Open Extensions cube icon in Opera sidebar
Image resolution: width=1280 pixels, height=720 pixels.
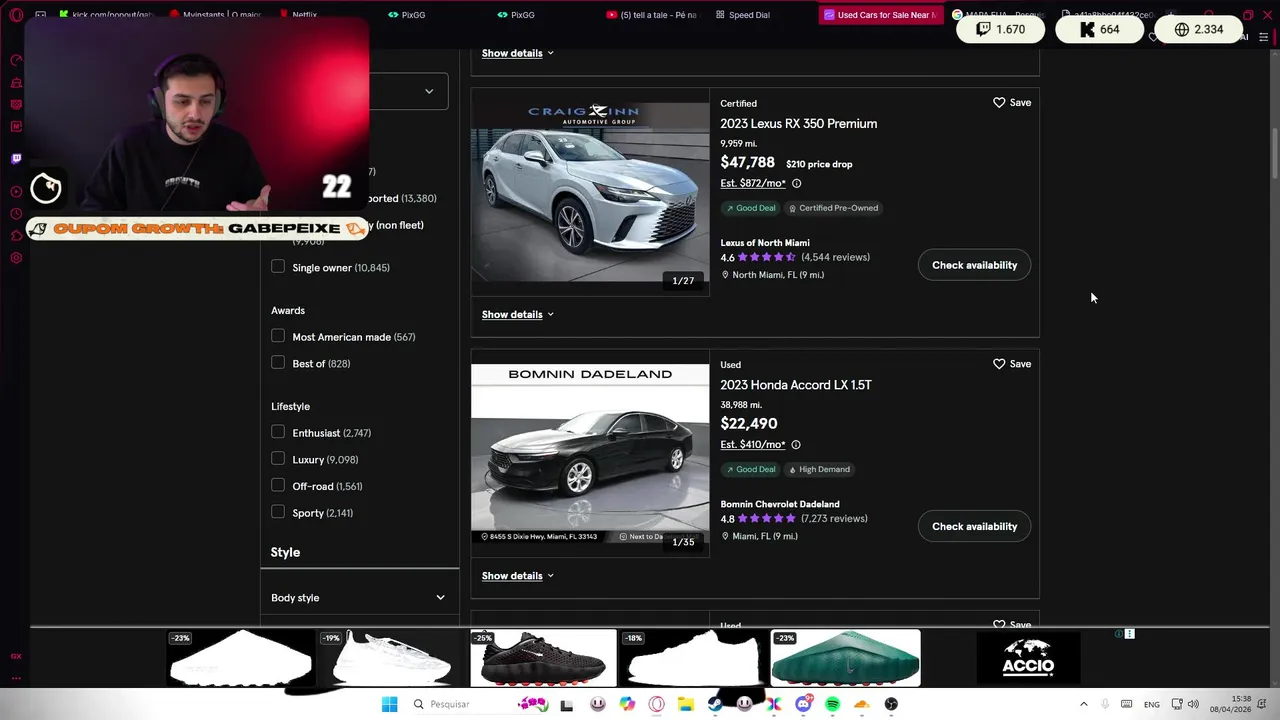point(16,236)
